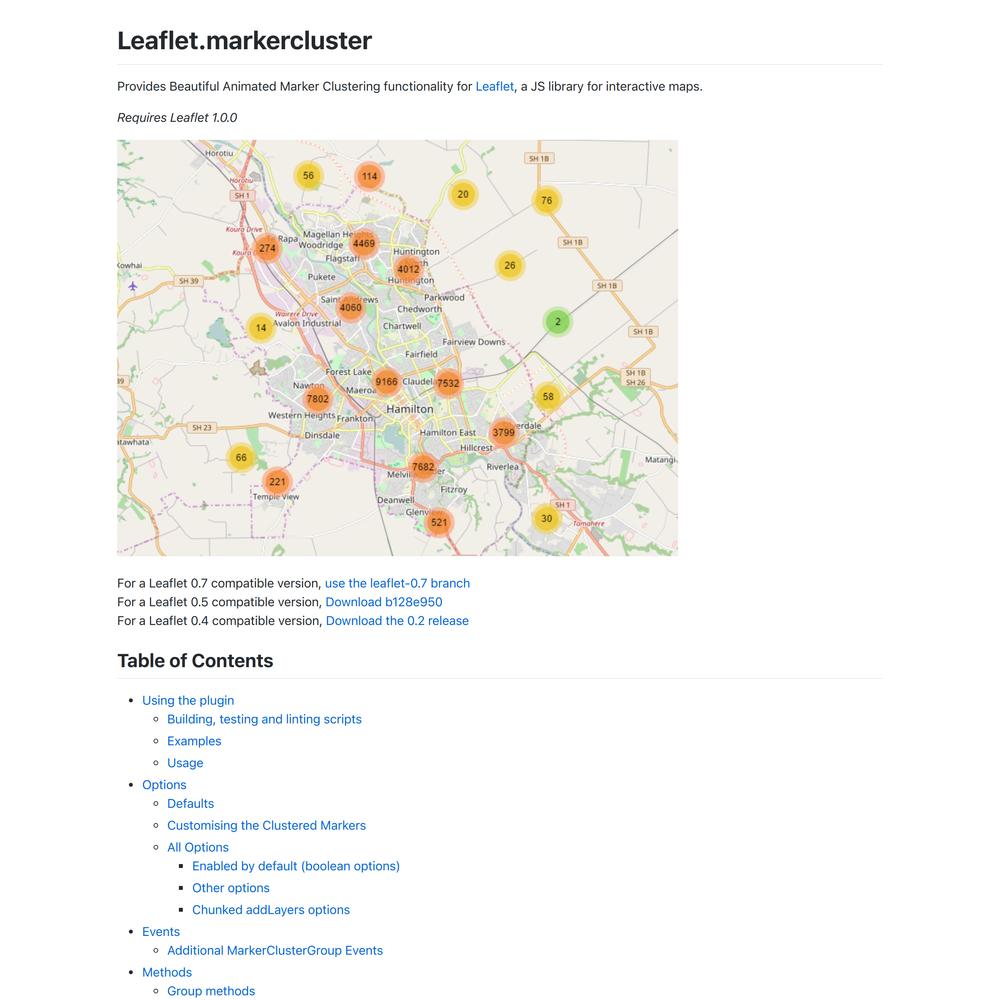Viewport: 1000px width, 1000px height.
Task: Click the Leaflet.markercluster page heading
Action: pyautogui.click(x=244, y=41)
